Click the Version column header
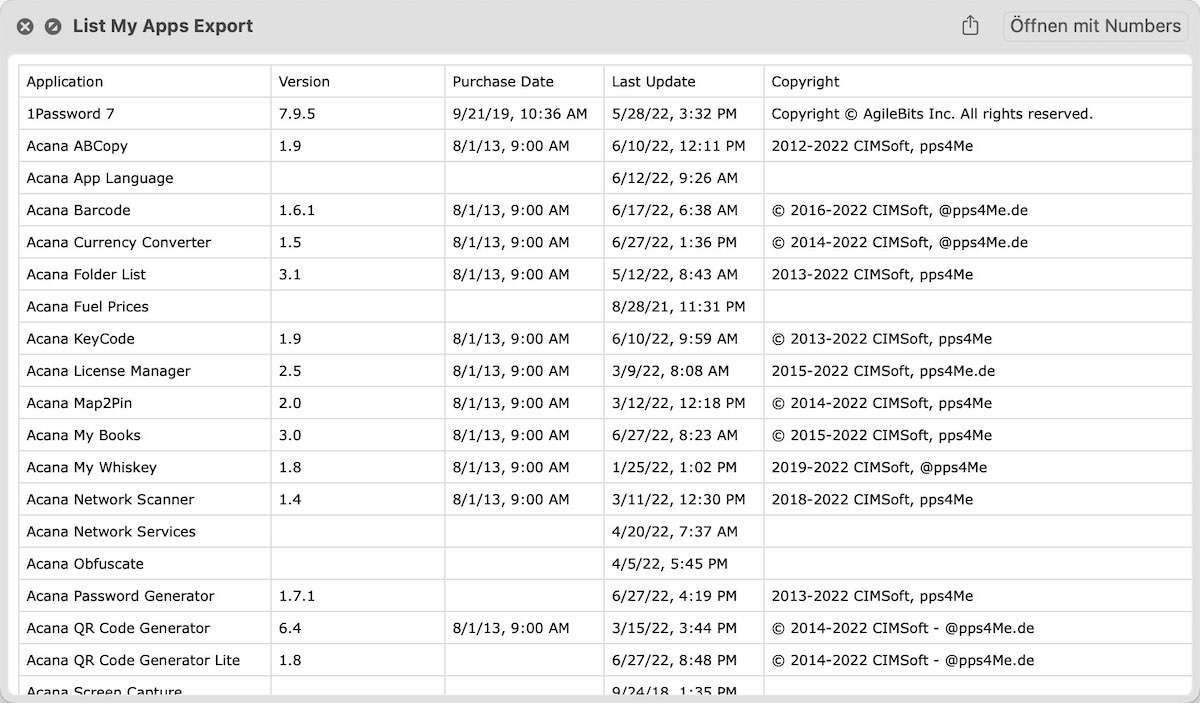The image size is (1200, 703). (x=358, y=82)
